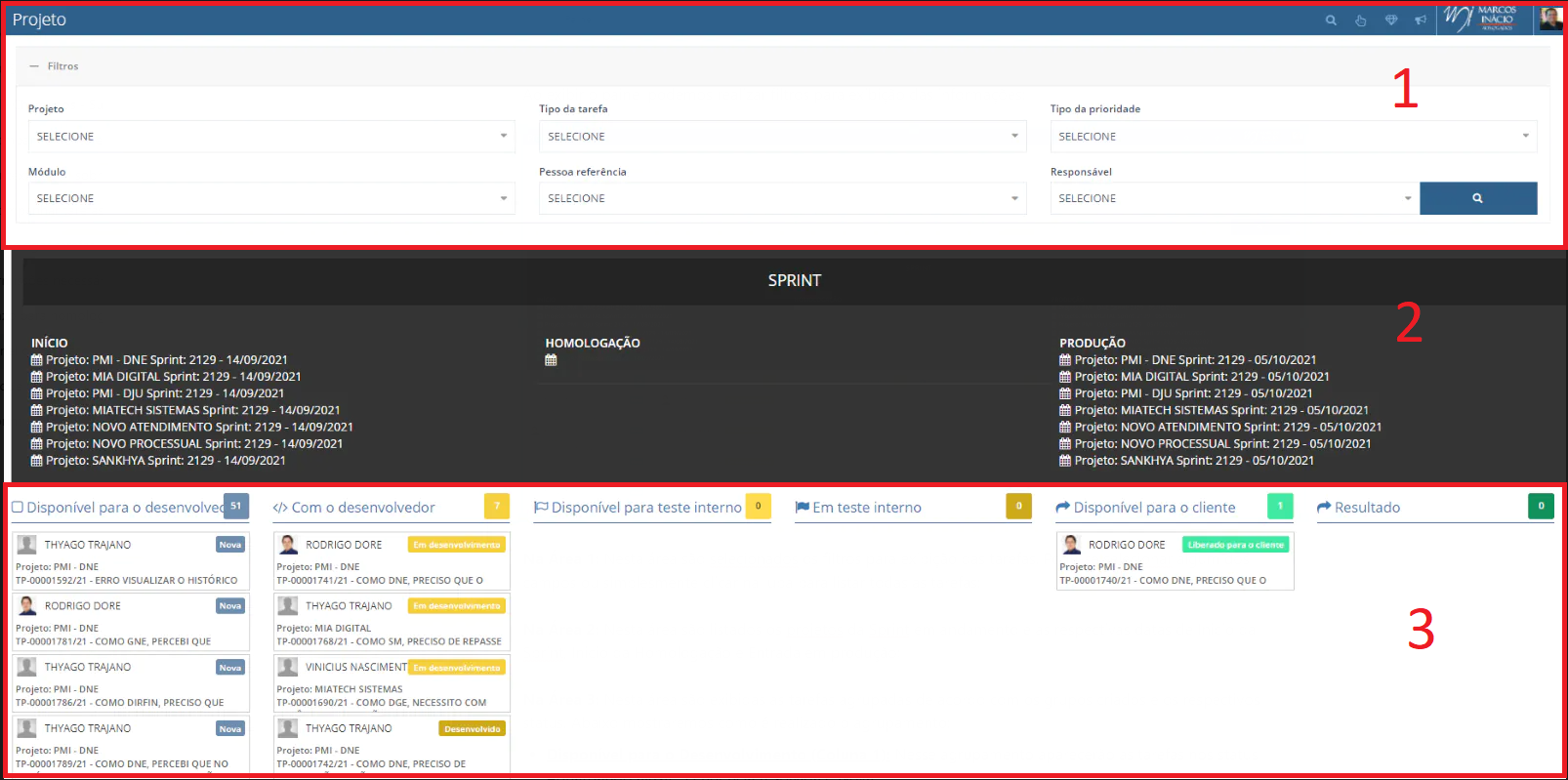Click calendar icon for PMI - DNE 14/09/2021
Screen dimensions: 1568x780
[x=37, y=360]
